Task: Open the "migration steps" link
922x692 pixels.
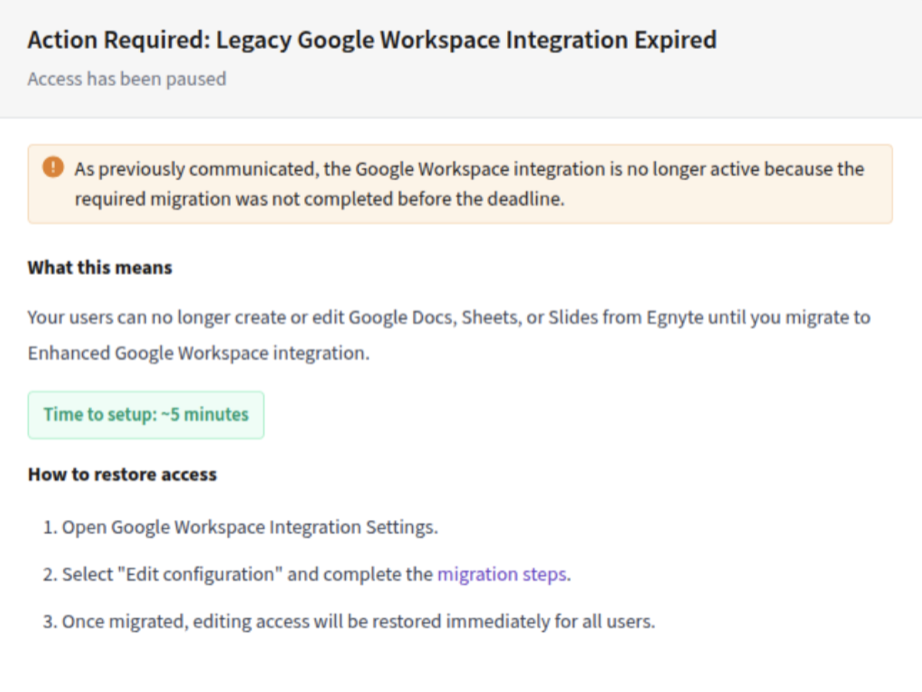Action: pyautogui.click(x=502, y=574)
